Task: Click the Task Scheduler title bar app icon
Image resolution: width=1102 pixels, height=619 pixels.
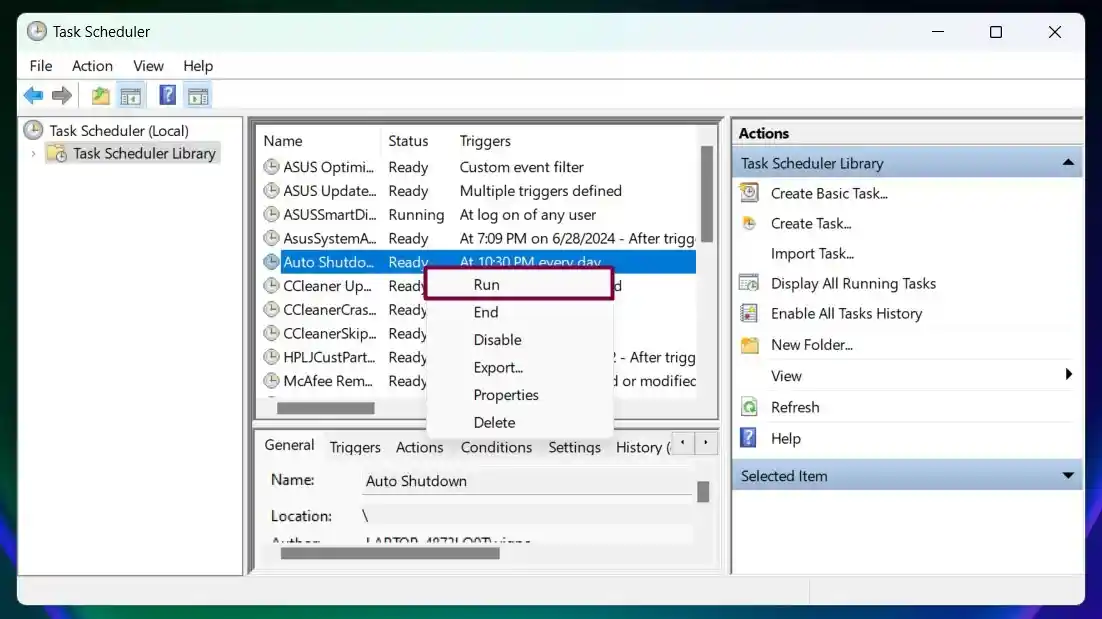Action: 37,31
